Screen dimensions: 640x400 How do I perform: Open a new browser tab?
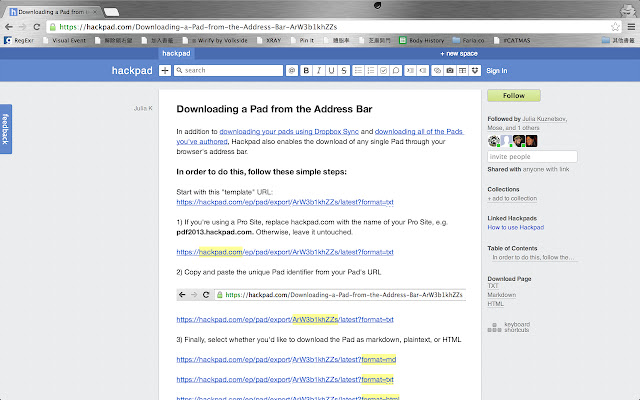[111, 12]
